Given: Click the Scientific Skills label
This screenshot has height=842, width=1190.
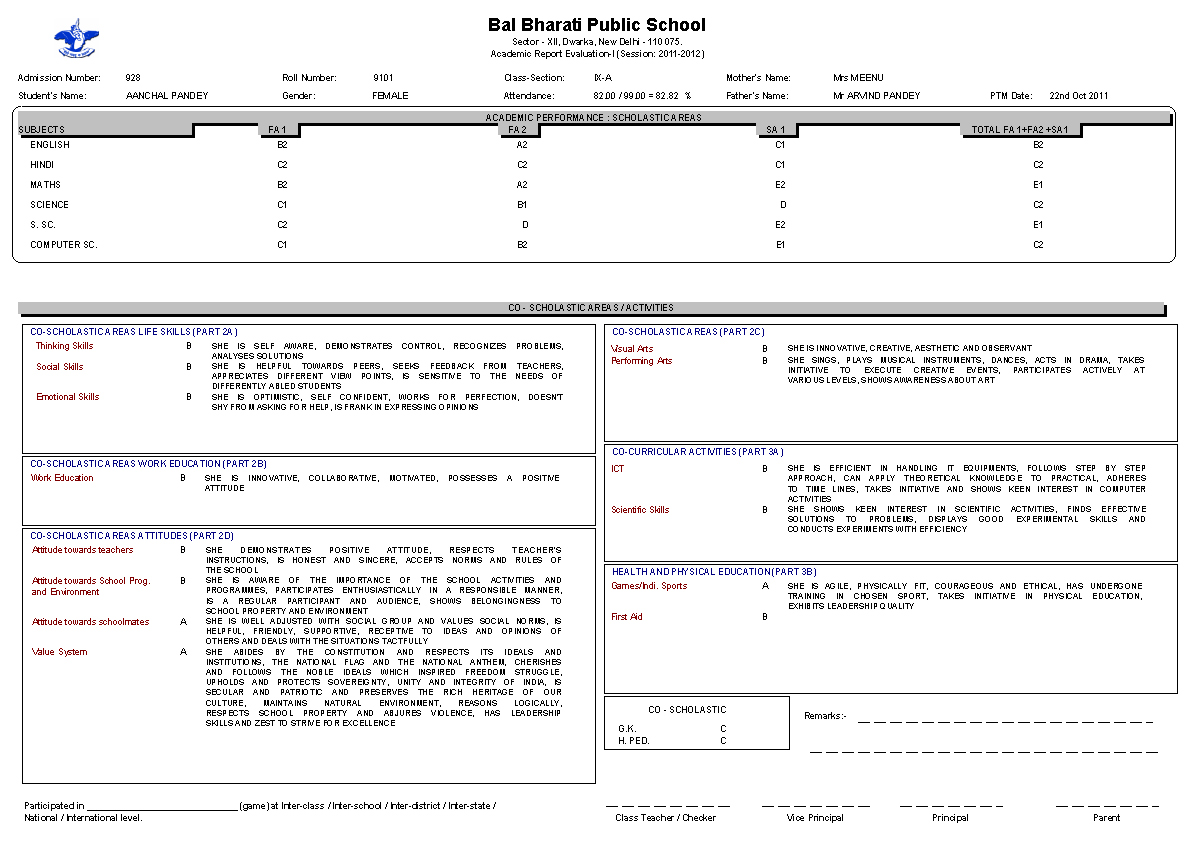Looking at the screenshot, I should point(640,510).
